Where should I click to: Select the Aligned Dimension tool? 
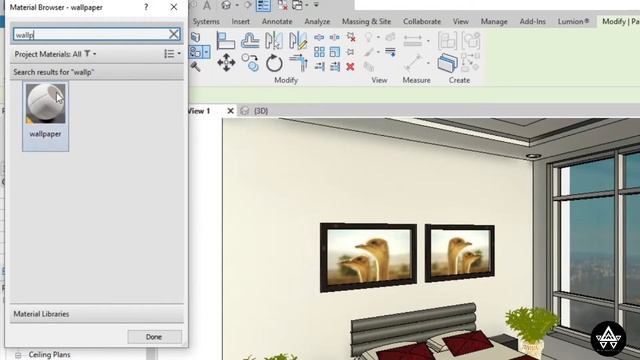tap(413, 41)
